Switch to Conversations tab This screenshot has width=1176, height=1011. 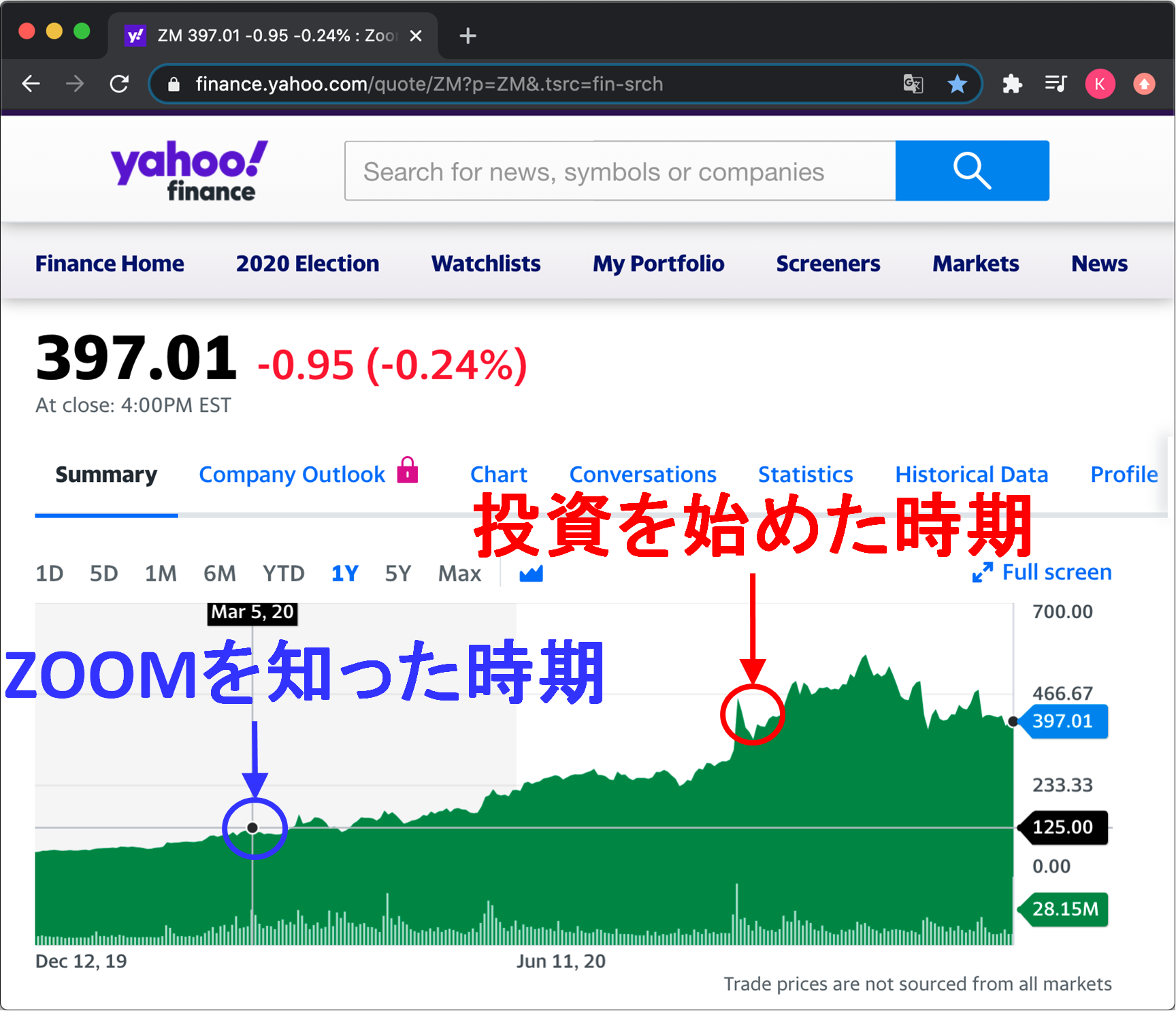click(x=643, y=475)
